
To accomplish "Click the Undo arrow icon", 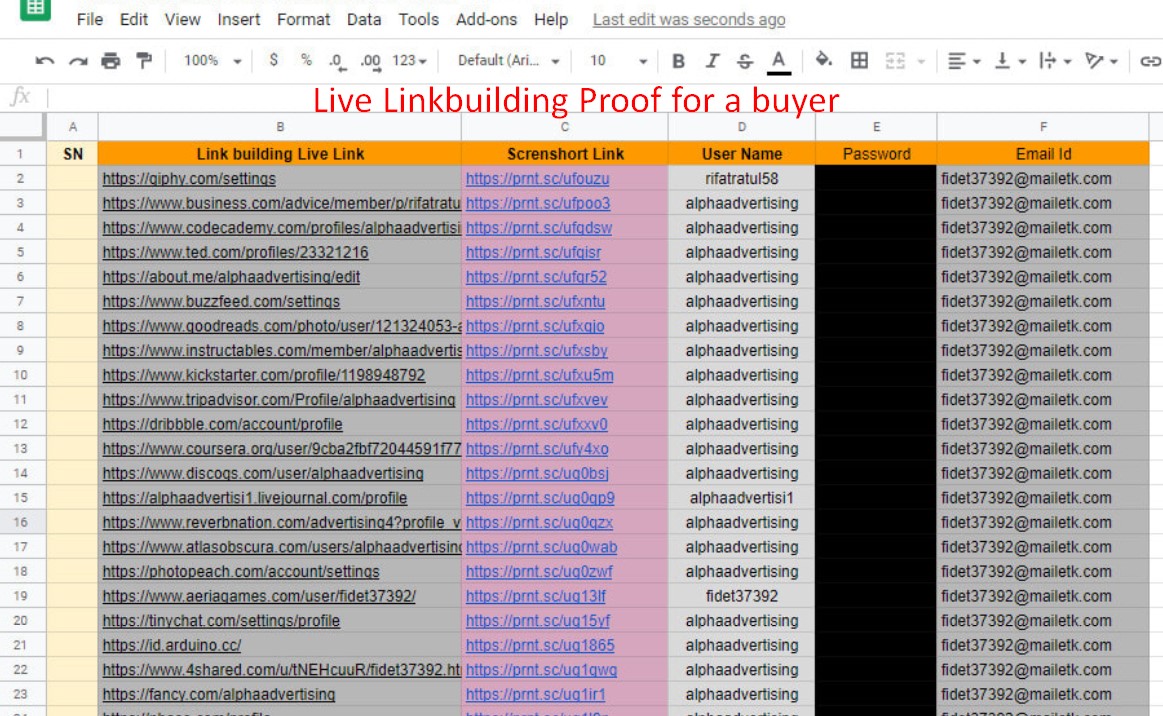I will click(x=45, y=61).
